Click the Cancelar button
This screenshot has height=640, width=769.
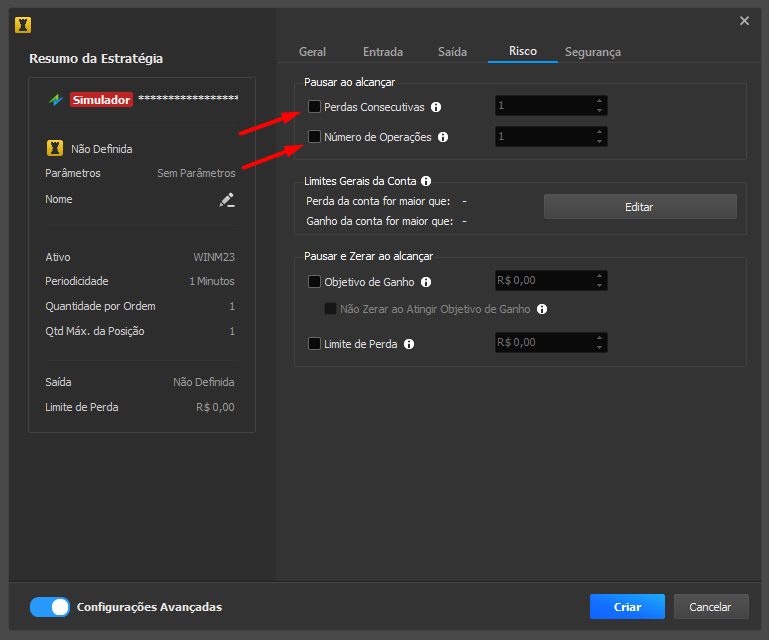tap(711, 607)
